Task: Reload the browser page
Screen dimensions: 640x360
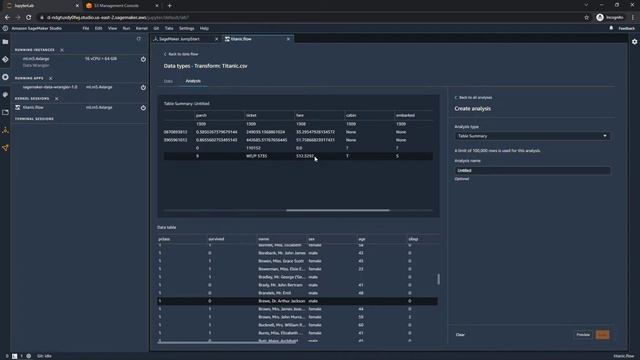Action: [29, 18]
